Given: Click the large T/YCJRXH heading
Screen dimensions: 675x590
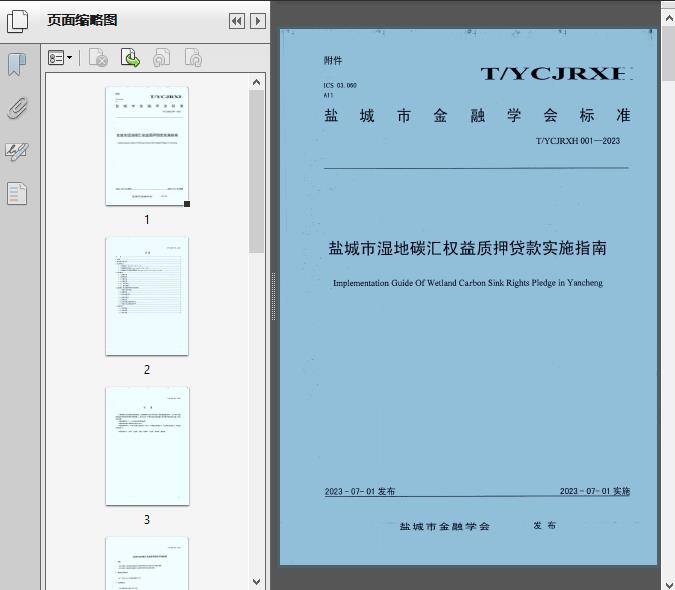Looking at the screenshot, I should click(555, 74).
